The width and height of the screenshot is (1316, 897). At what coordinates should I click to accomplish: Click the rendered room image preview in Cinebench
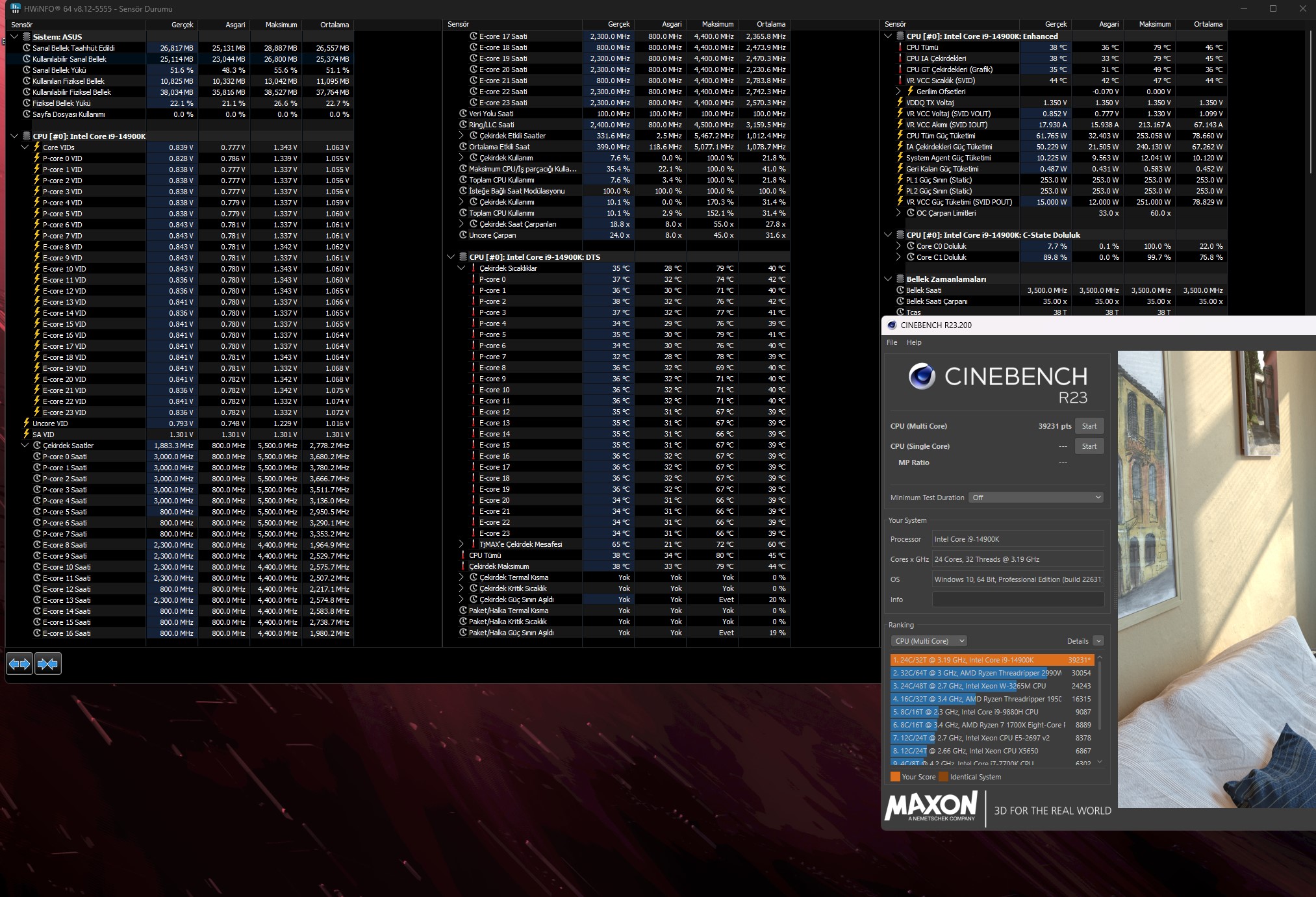tap(1217, 579)
